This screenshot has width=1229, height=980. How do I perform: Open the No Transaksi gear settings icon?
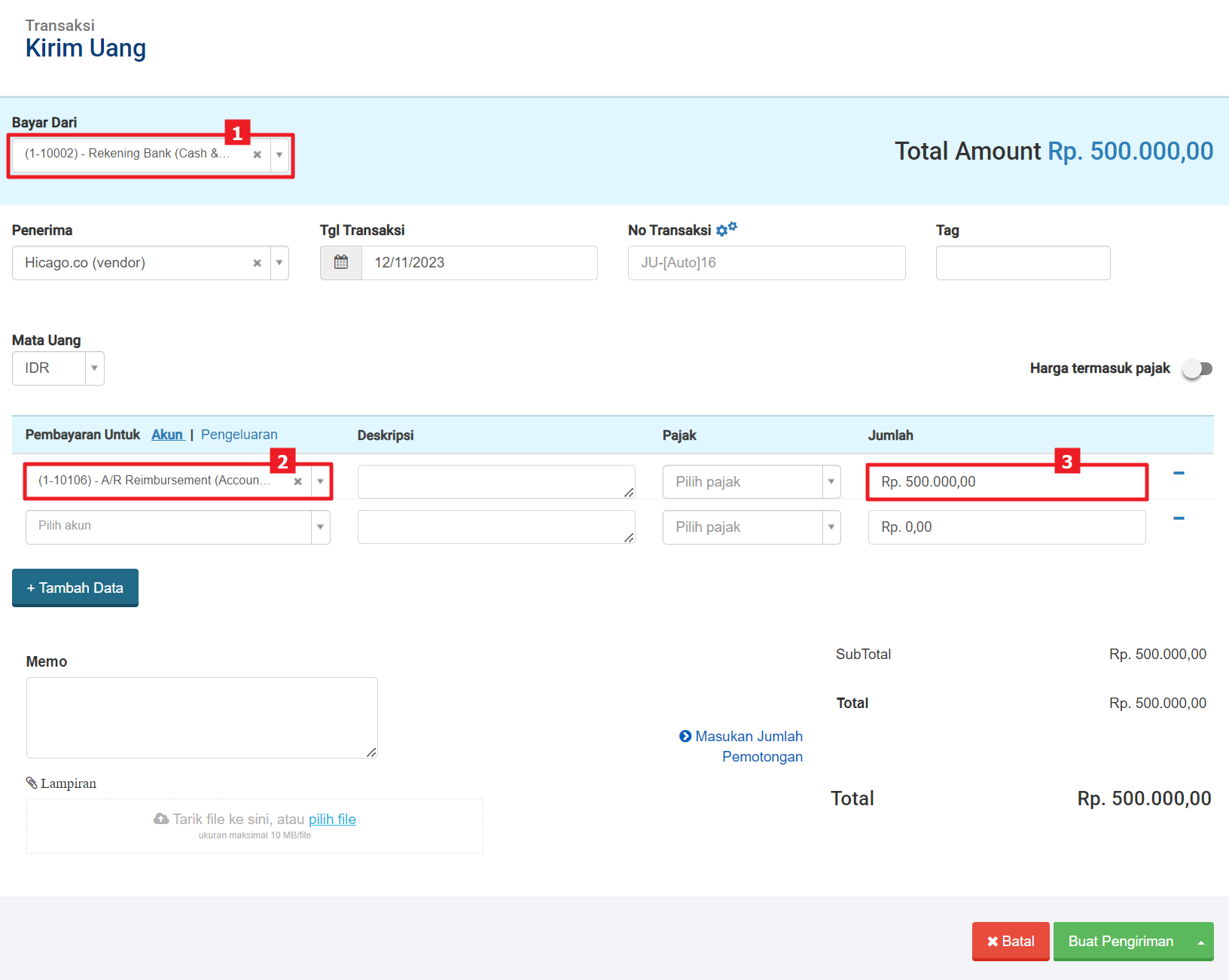(726, 229)
